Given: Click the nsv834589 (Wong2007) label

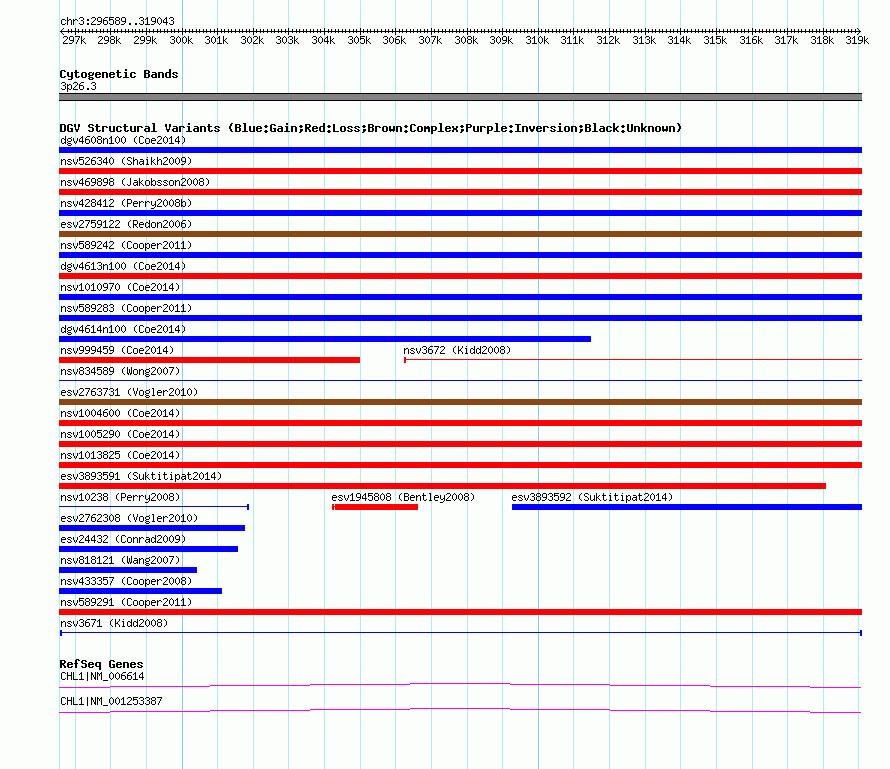Looking at the screenshot, I should 120,371.
